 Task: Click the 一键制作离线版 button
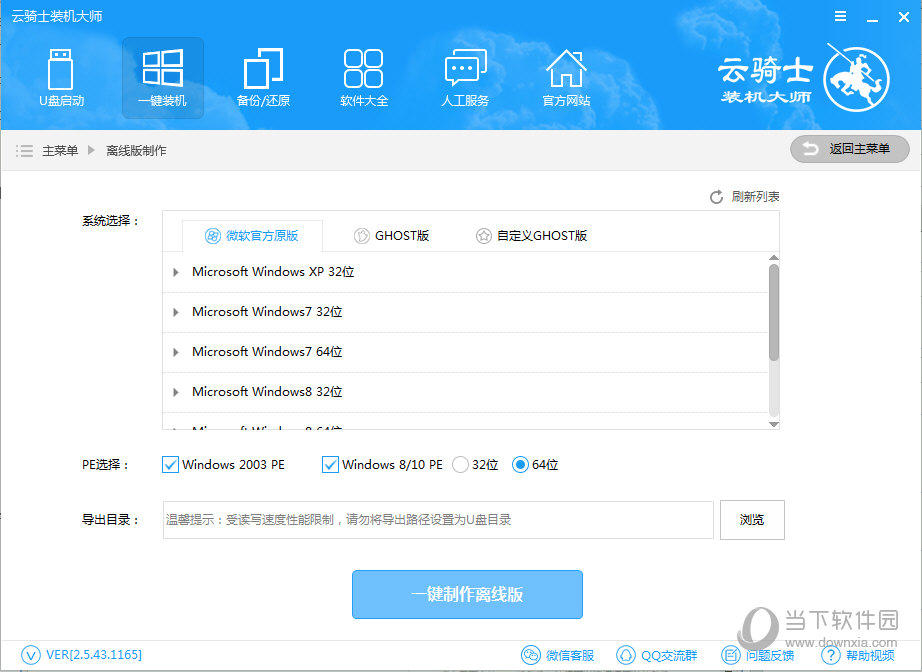point(467,594)
